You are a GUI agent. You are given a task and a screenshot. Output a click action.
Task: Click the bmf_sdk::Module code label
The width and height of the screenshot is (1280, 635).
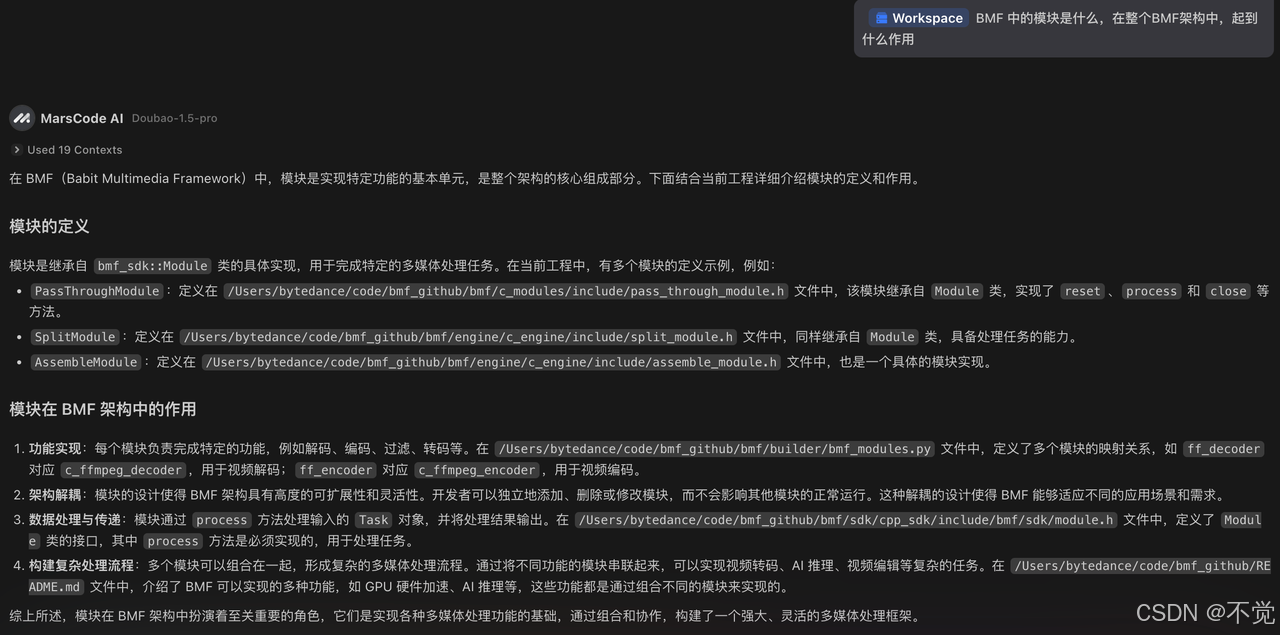pos(153,266)
